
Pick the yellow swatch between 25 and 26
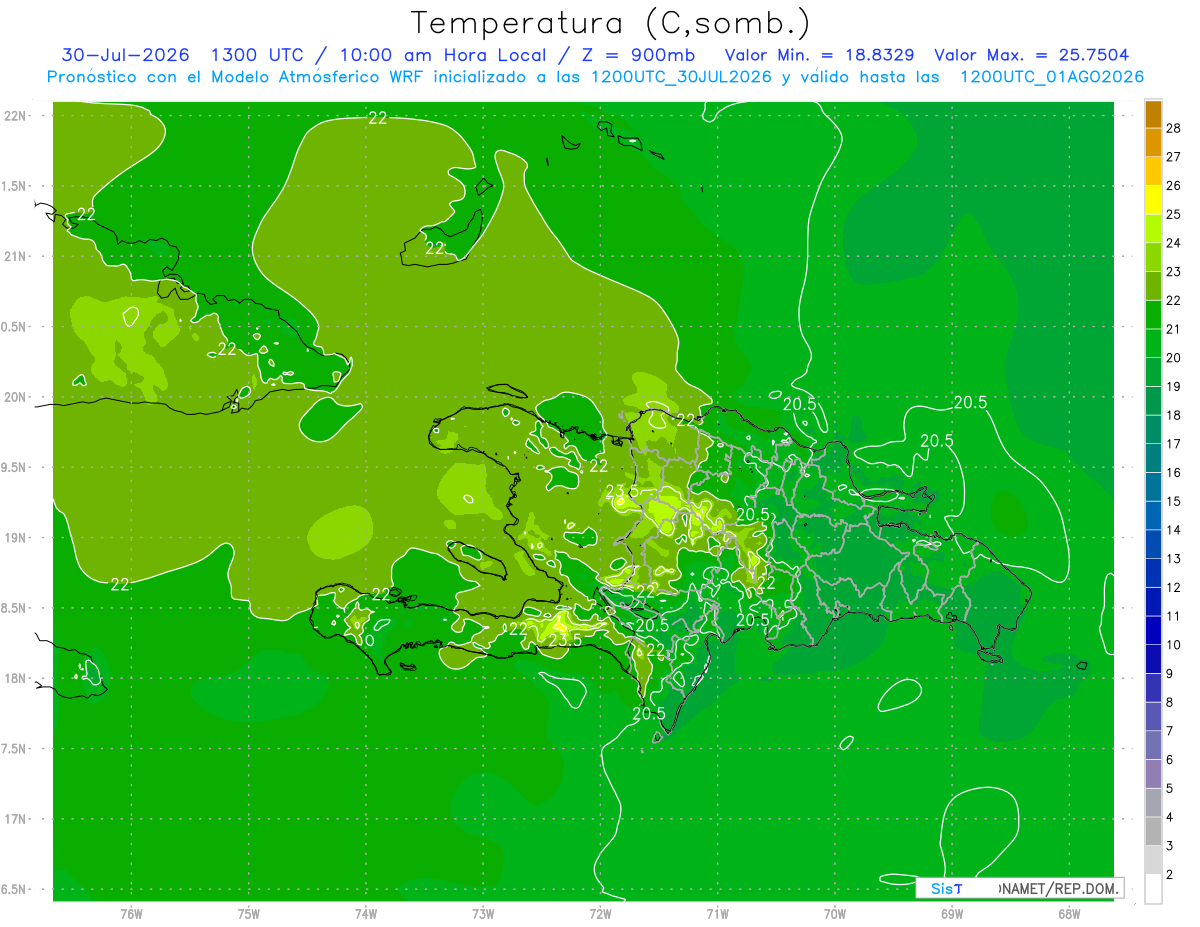click(1153, 200)
